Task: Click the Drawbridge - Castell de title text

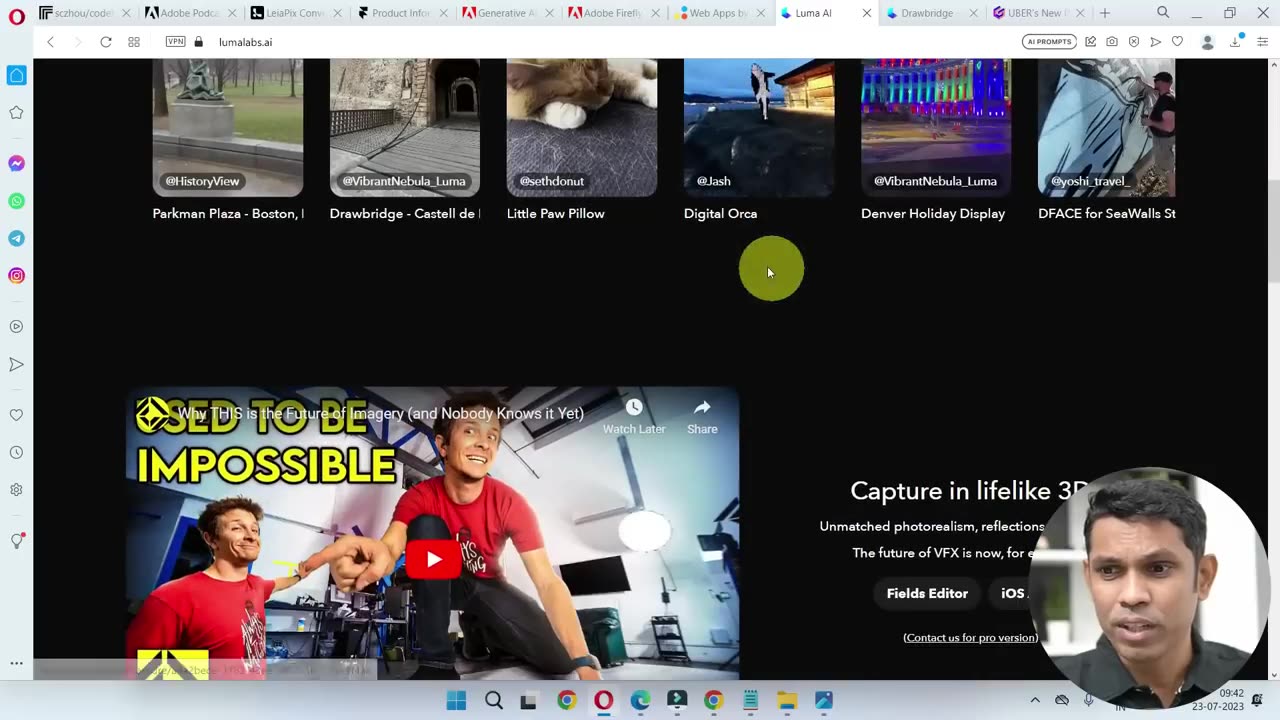Action: [405, 213]
